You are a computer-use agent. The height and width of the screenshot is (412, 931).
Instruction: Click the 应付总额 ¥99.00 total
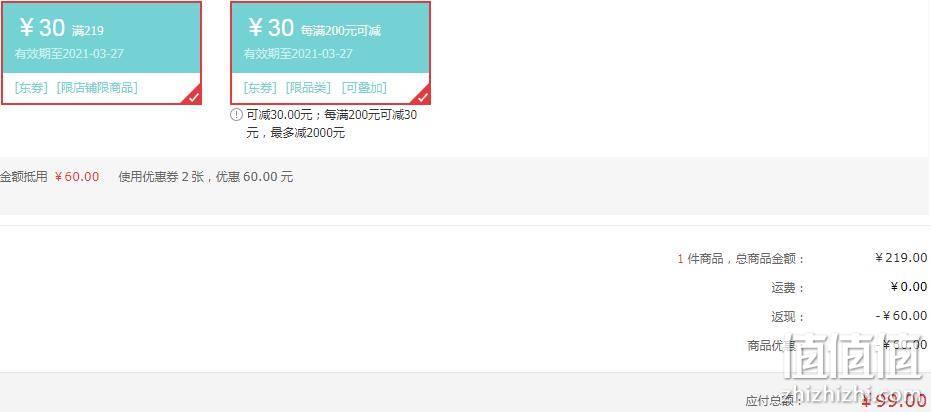tap(894, 401)
